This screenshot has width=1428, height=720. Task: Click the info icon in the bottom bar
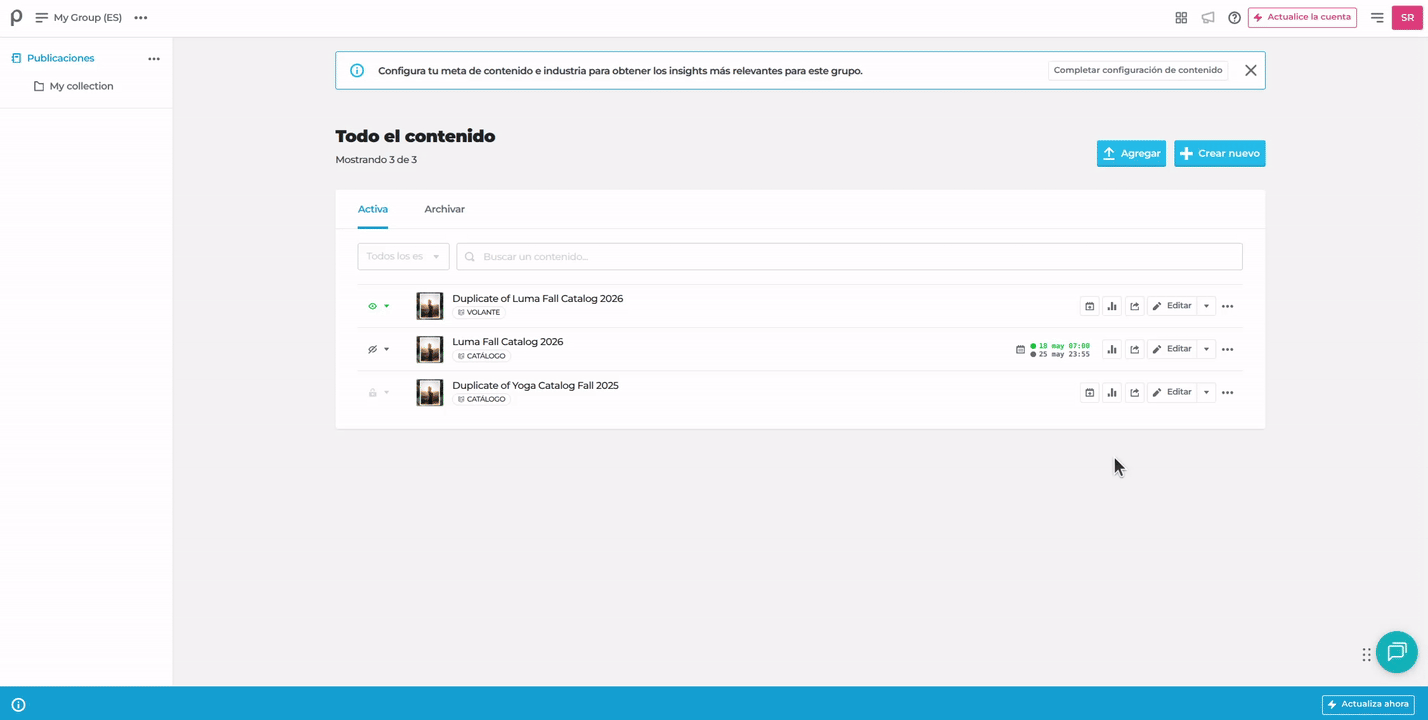click(x=18, y=704)
